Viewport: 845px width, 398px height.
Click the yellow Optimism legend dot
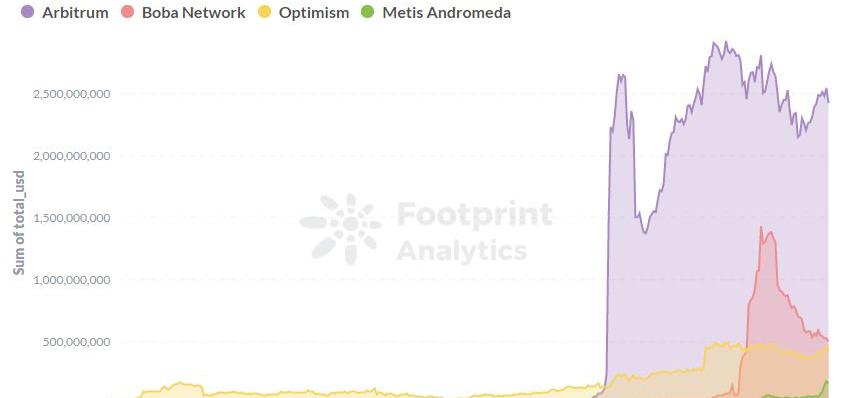pyautogui.click(x=265, y=12)
